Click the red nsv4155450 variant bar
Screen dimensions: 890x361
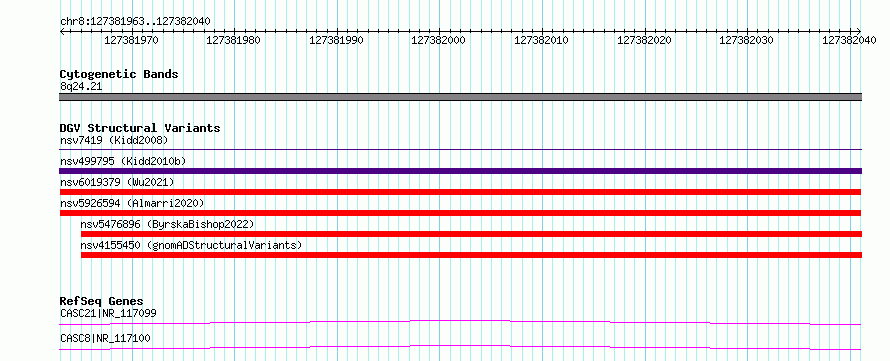click(472, 255)
